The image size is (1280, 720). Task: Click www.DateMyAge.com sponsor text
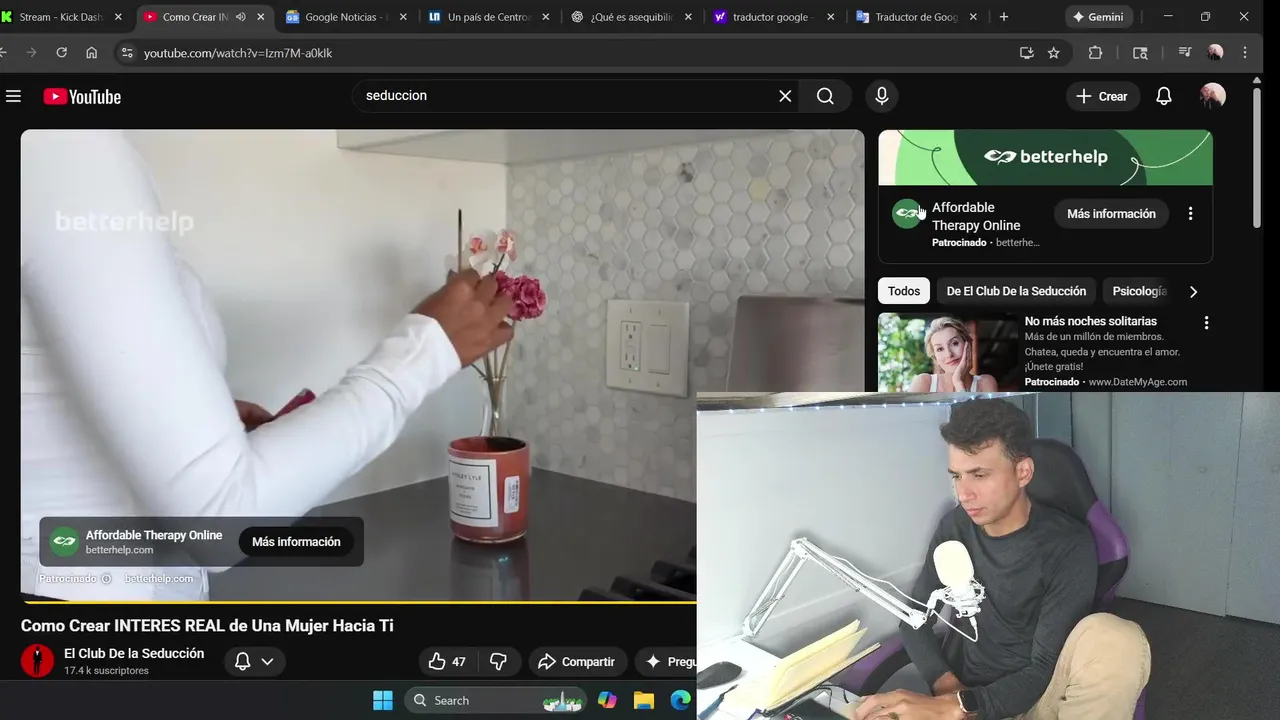coord(1137,382)
